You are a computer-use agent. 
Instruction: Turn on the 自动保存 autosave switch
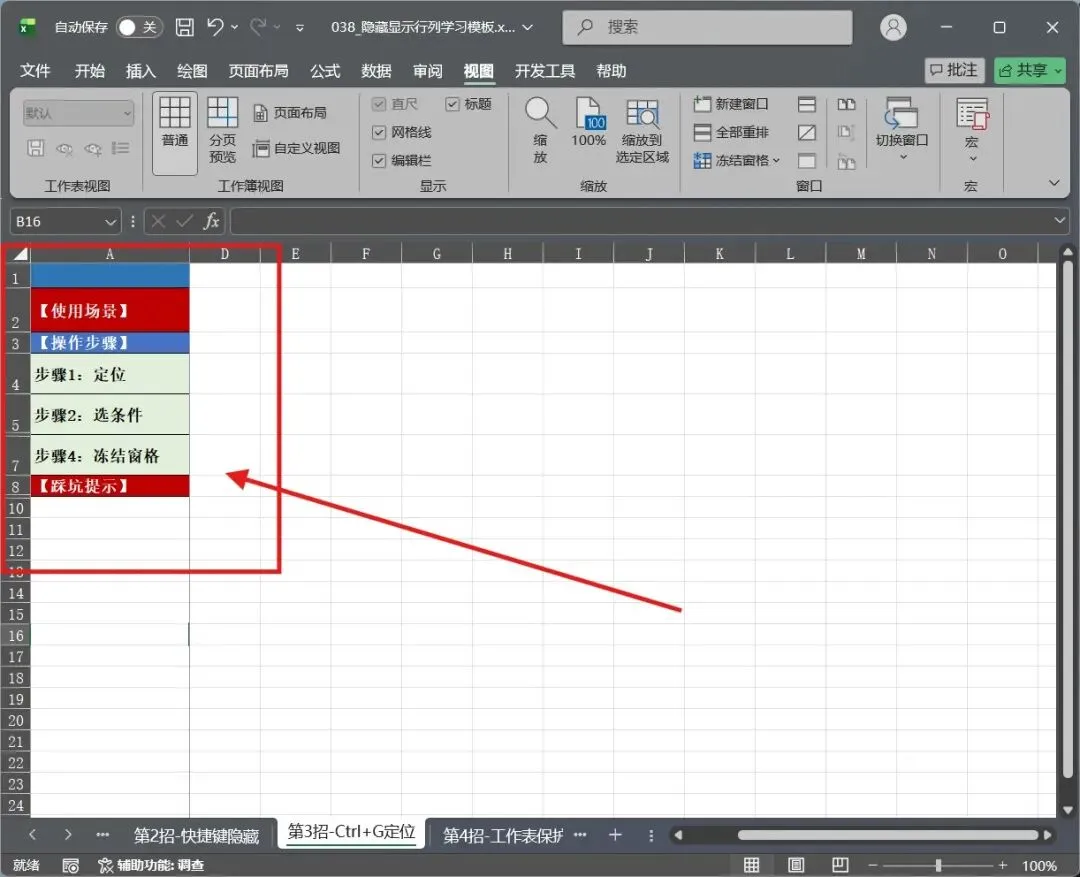[138, 27]
